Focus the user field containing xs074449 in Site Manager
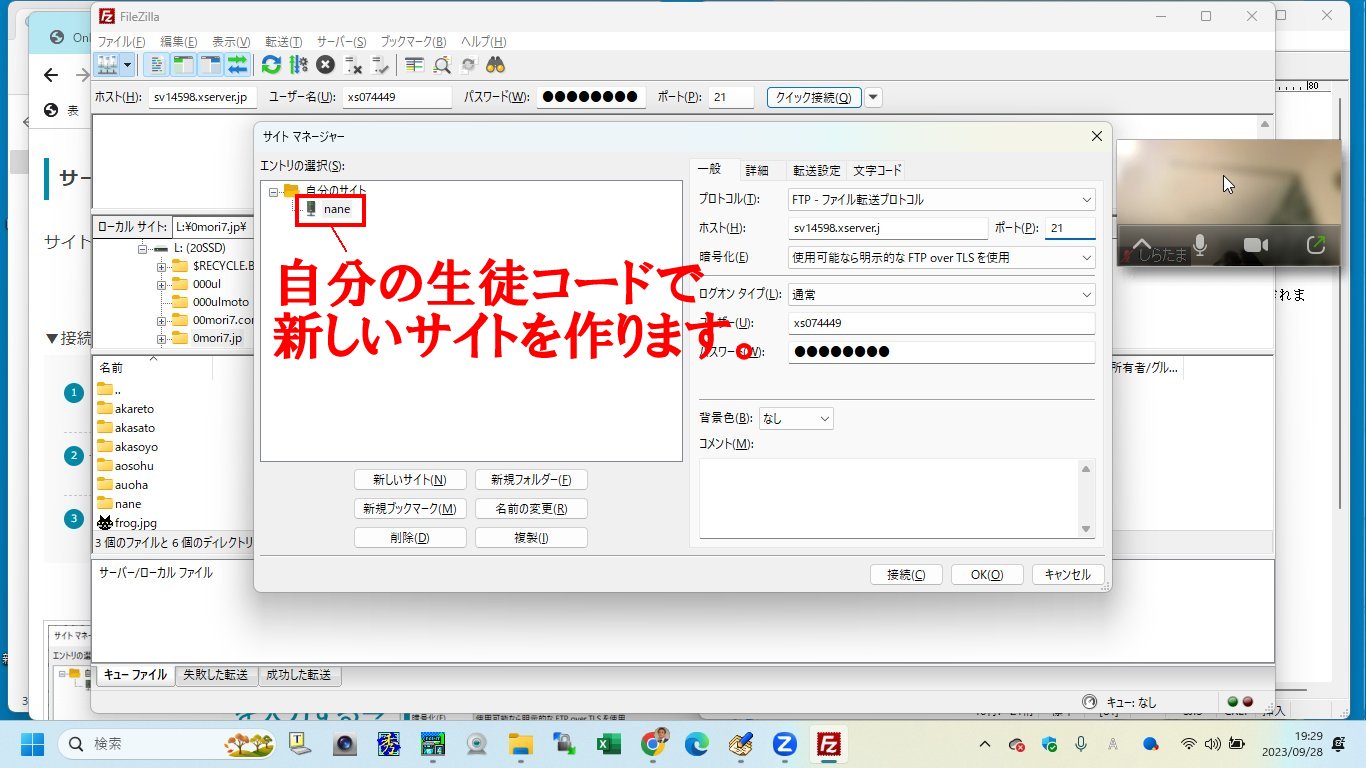 click(x=942, y=323)
